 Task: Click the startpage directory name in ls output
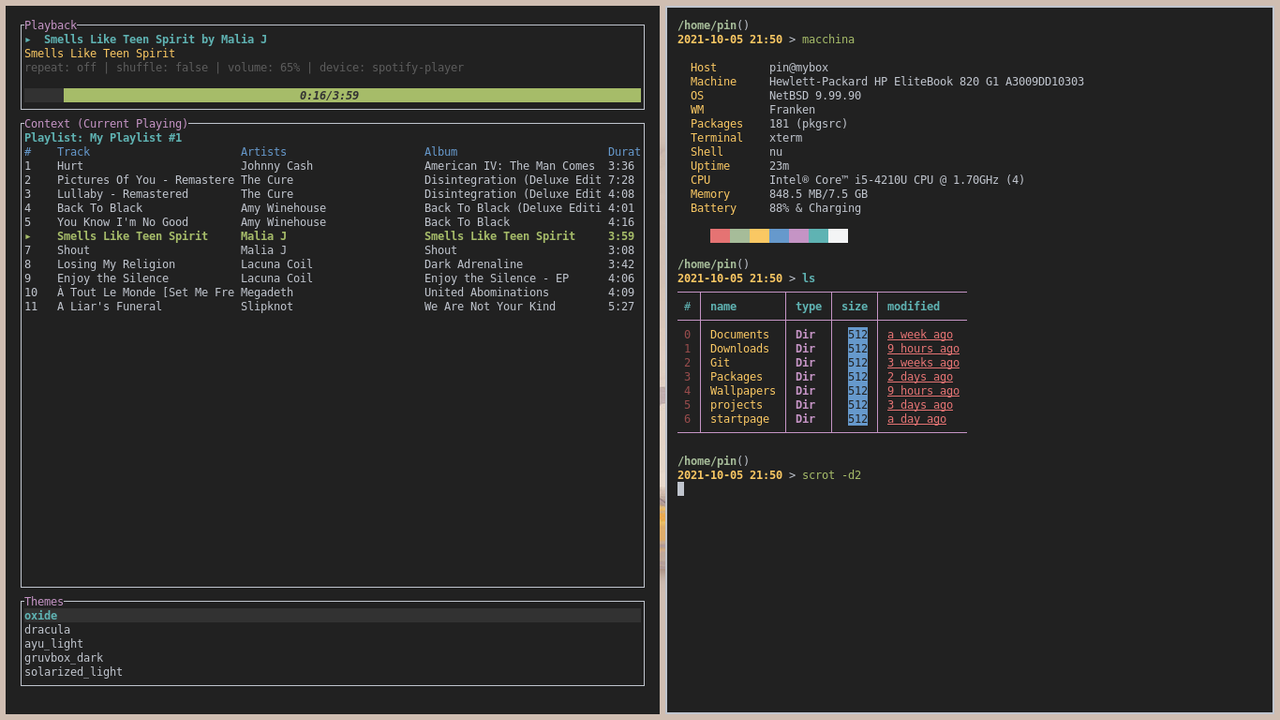point(739,419)
